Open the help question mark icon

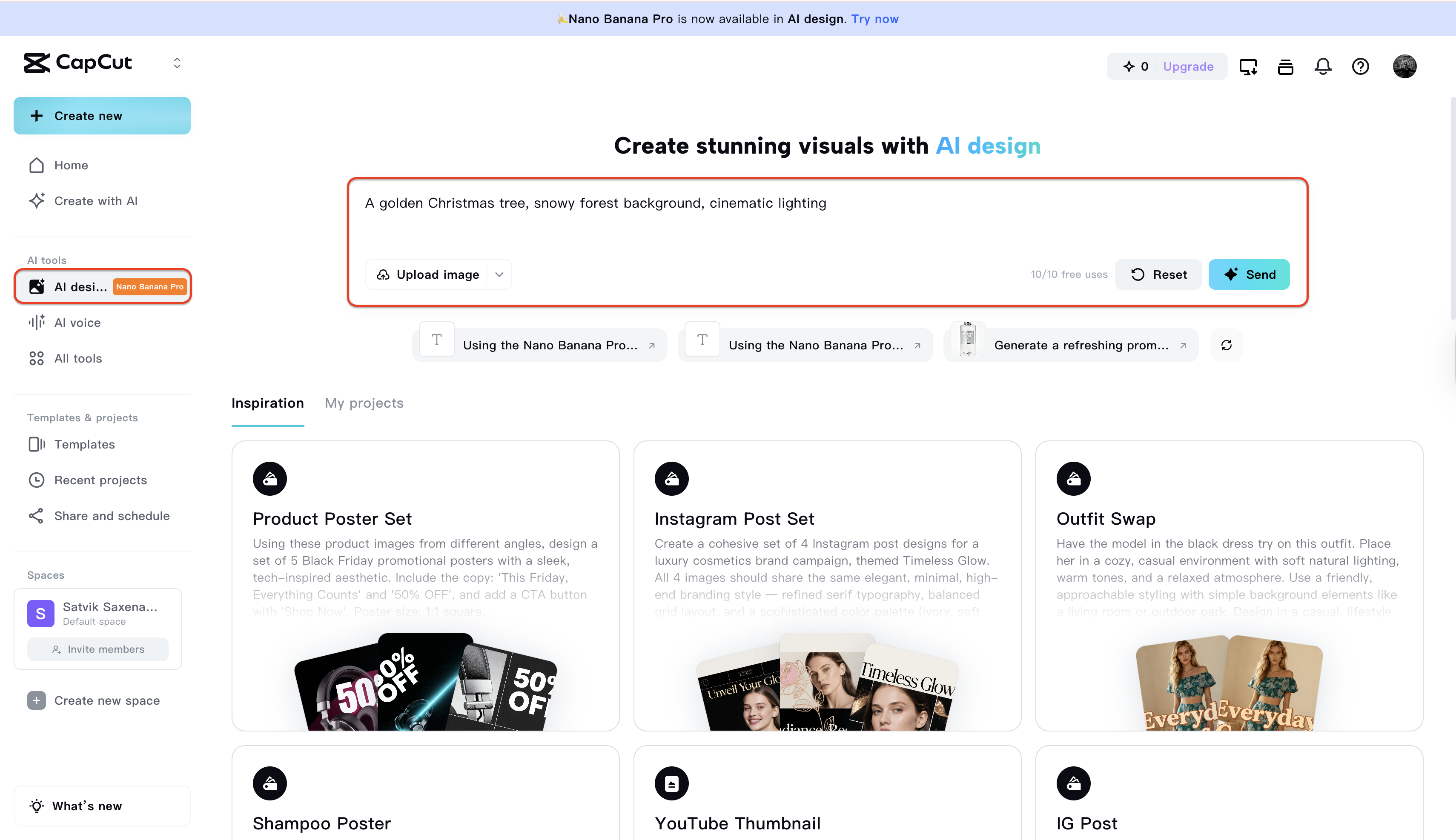coord(1360,66)
